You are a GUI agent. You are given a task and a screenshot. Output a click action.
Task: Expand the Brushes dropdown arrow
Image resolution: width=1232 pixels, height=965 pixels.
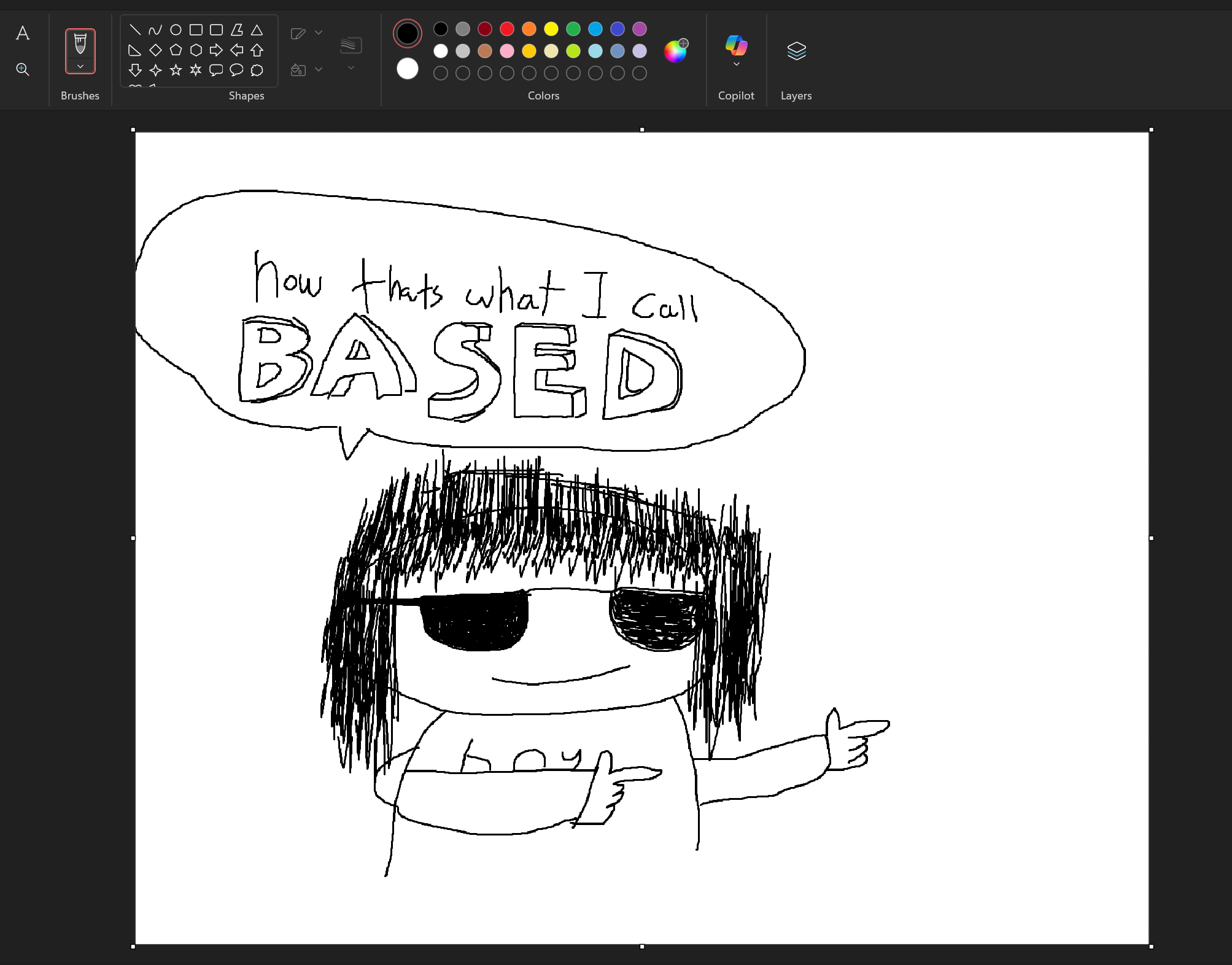pos(80,66)
